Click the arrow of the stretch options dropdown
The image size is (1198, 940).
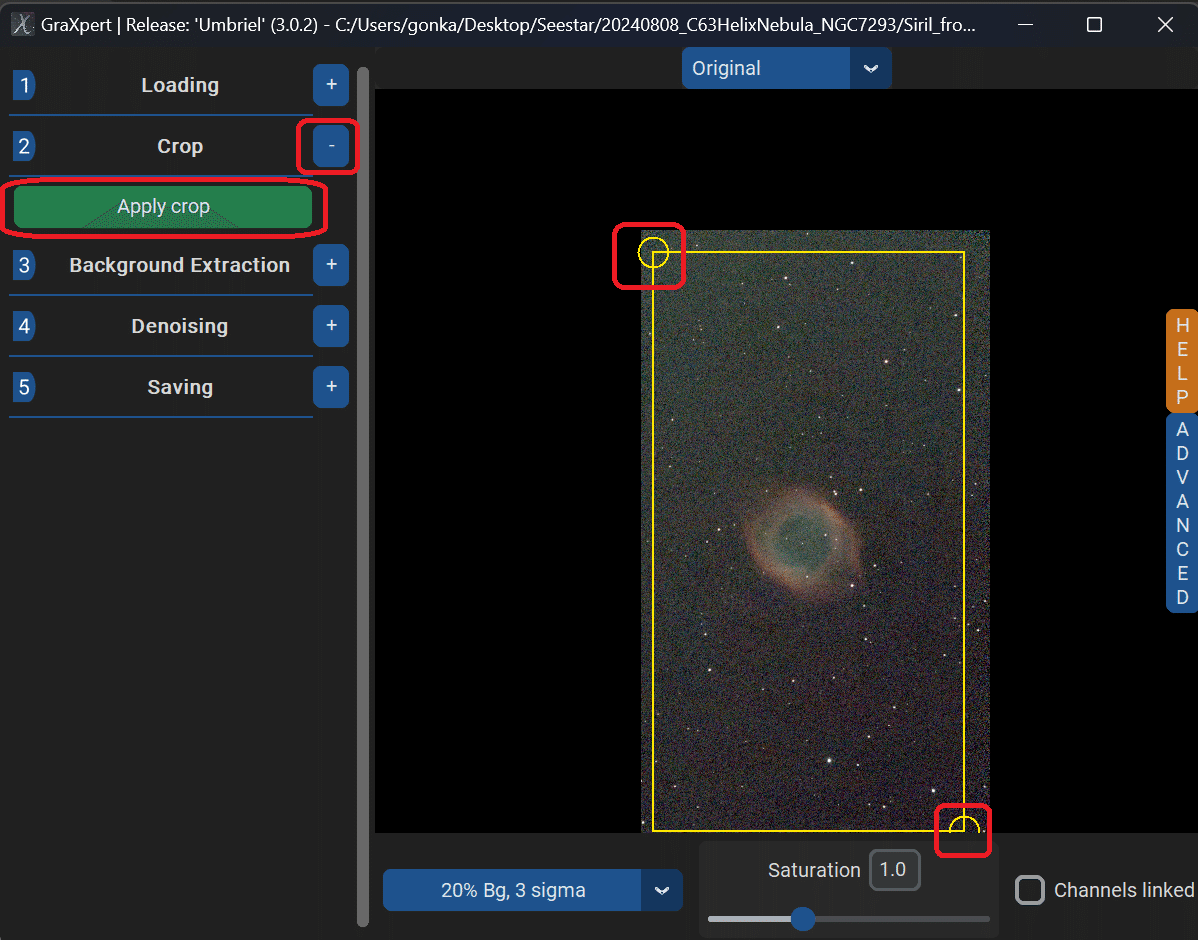662,890
